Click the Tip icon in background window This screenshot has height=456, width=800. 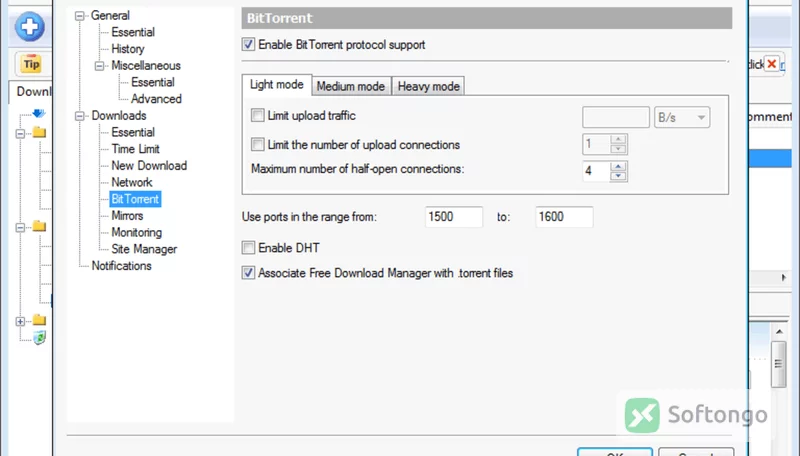[31, 64]
